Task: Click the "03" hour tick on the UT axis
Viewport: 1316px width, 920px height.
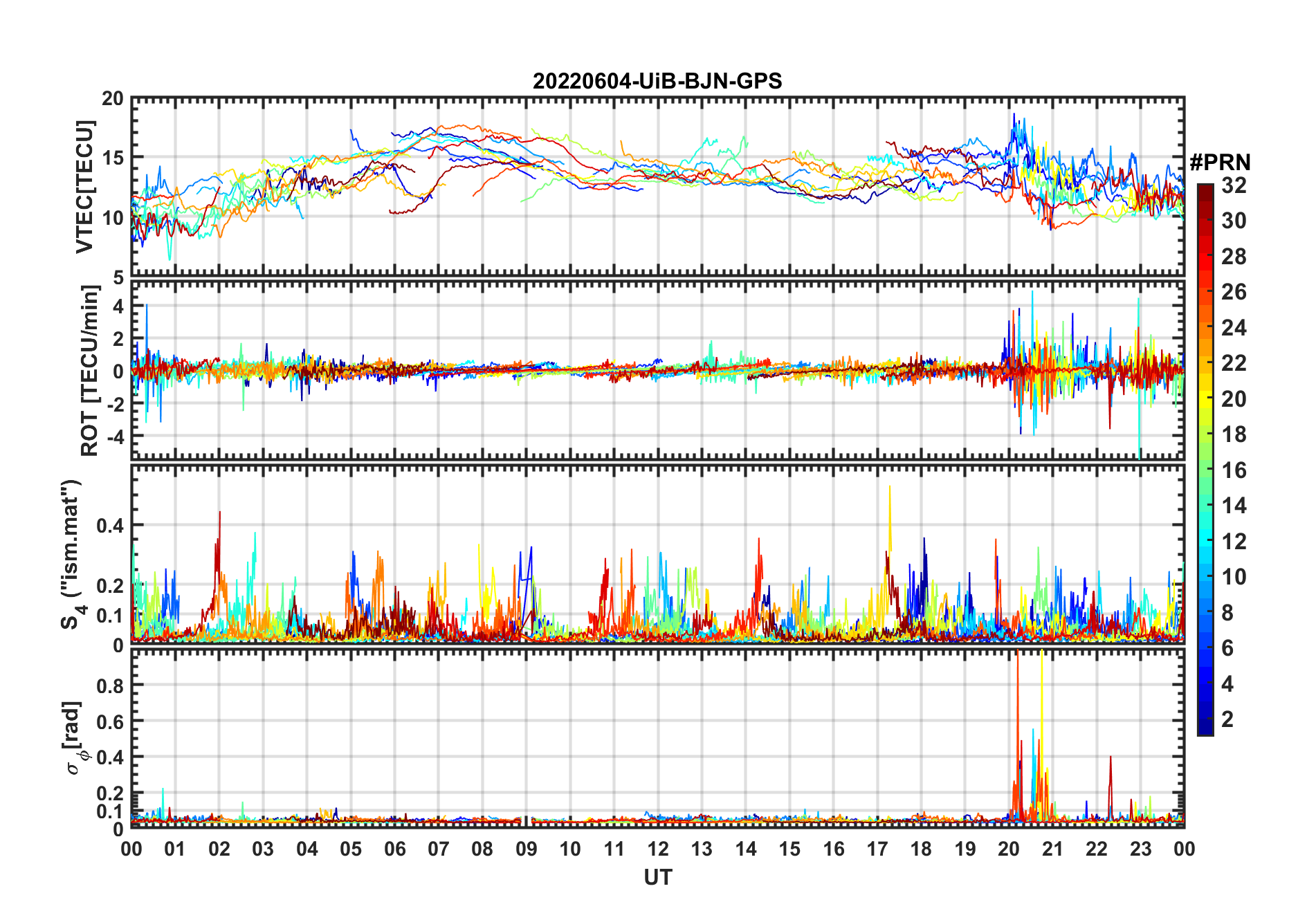Action: pyautogui.click(x=263, y=849)
